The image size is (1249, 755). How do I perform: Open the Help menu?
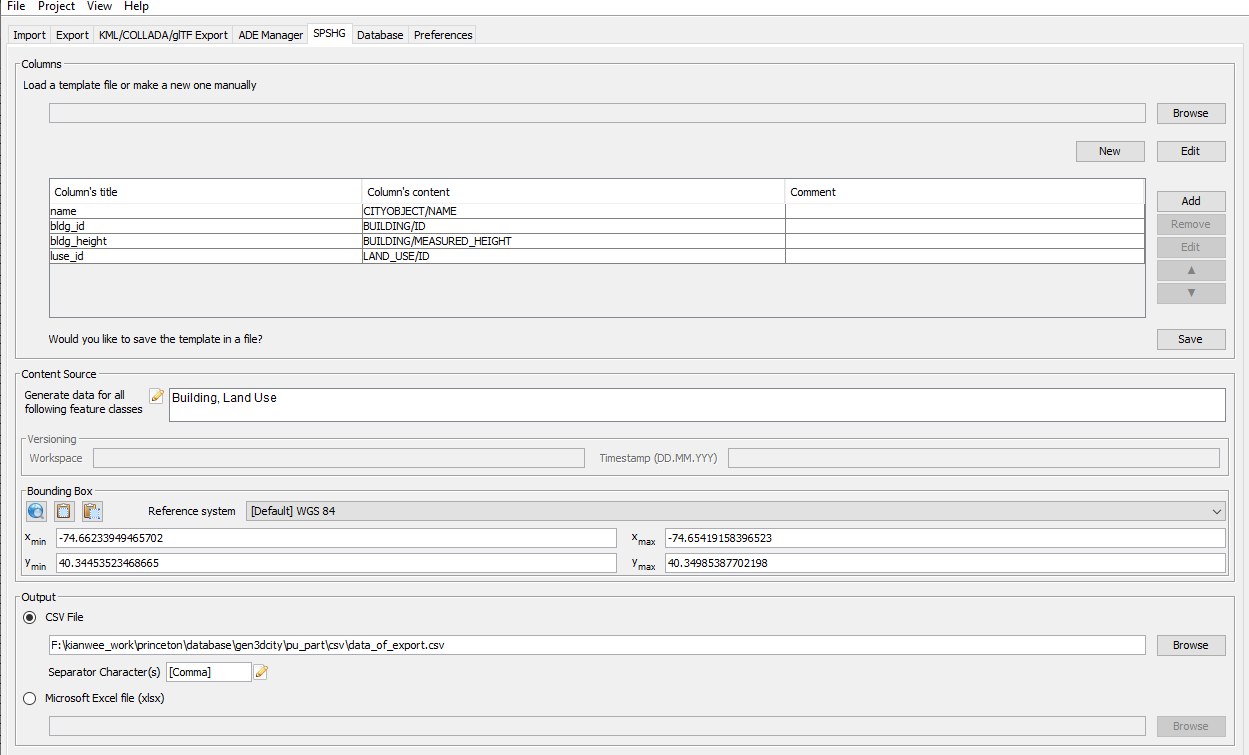point(136,6)
